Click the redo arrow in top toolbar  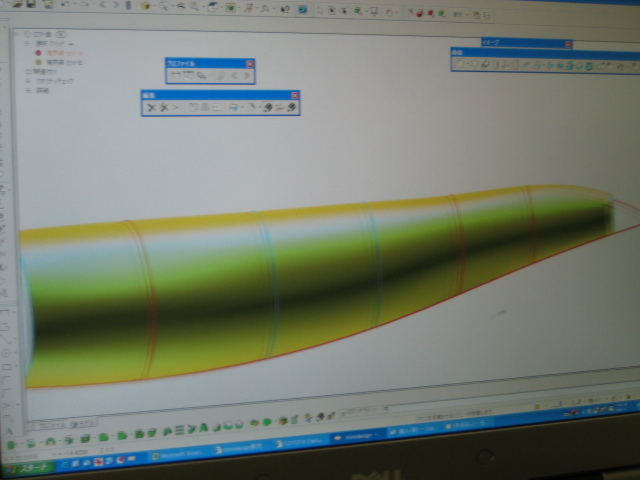click(x=84, y=5)
